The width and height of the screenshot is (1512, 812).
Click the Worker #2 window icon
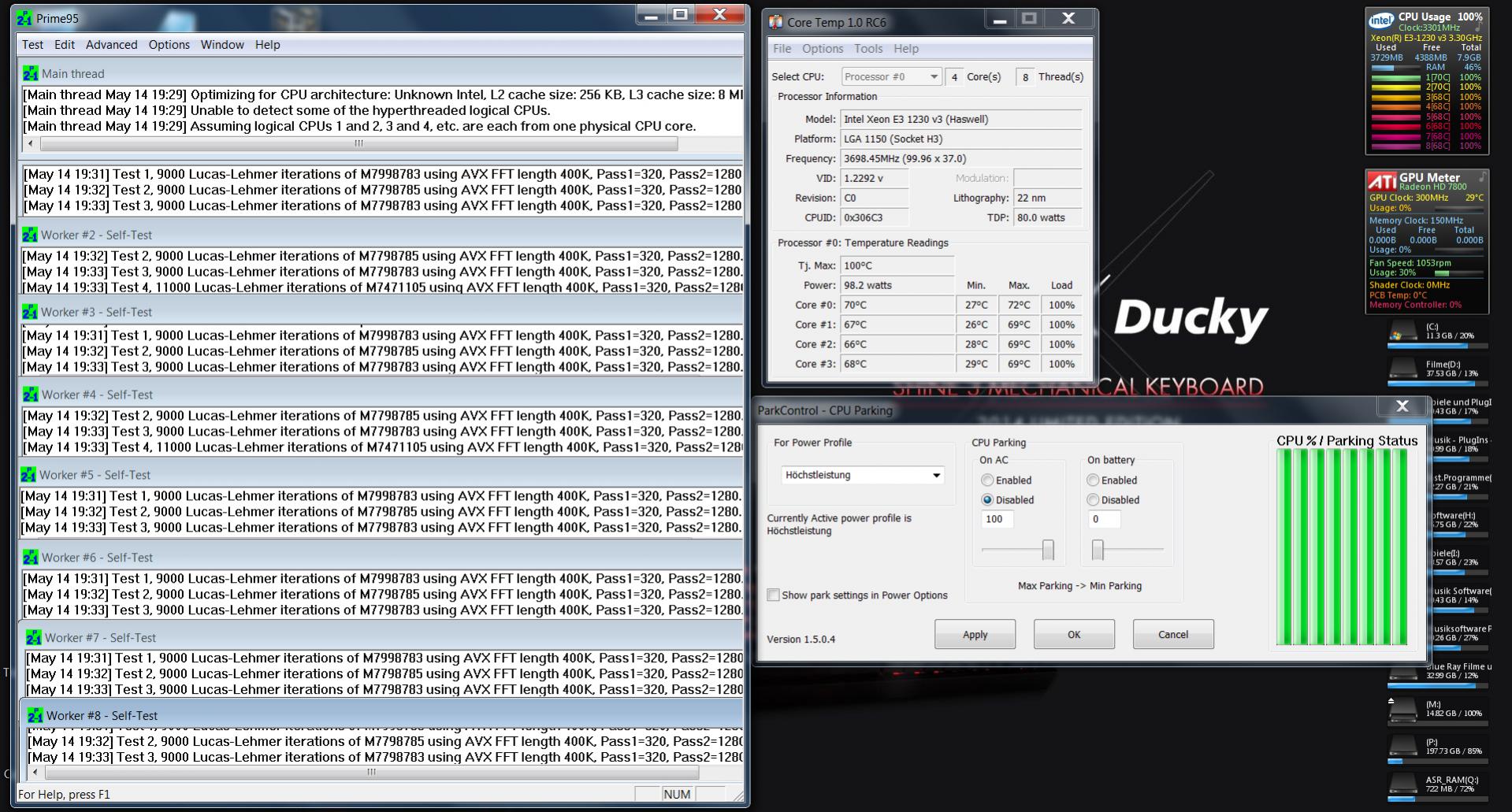click(30, 235)
